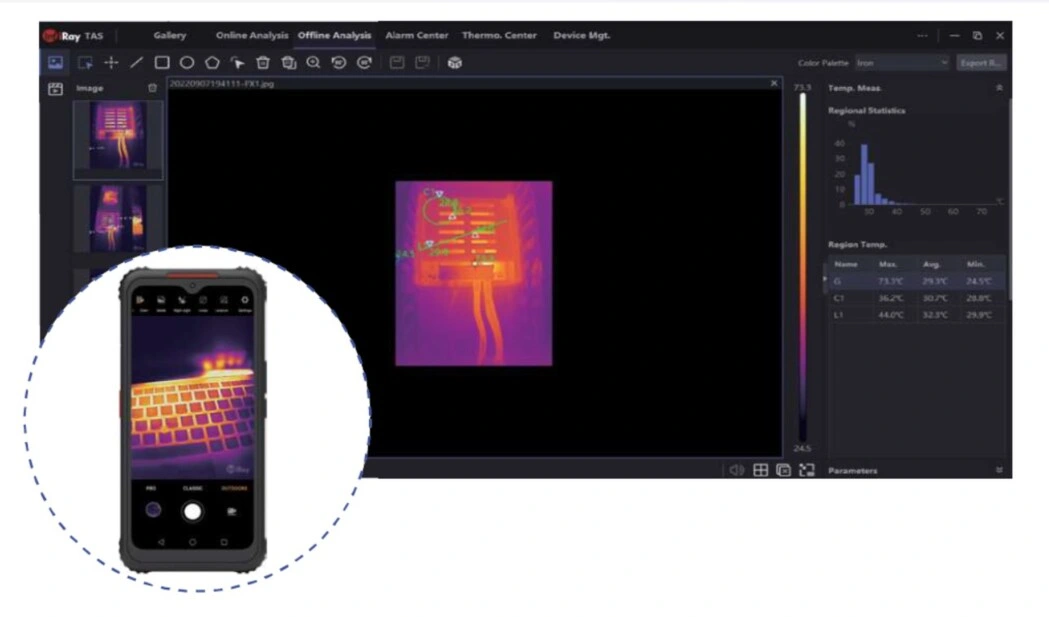Viewport: 1049px width, 617px height.
Task: Open the Thermo. Center tab
Action: click(x=499, y=35)
